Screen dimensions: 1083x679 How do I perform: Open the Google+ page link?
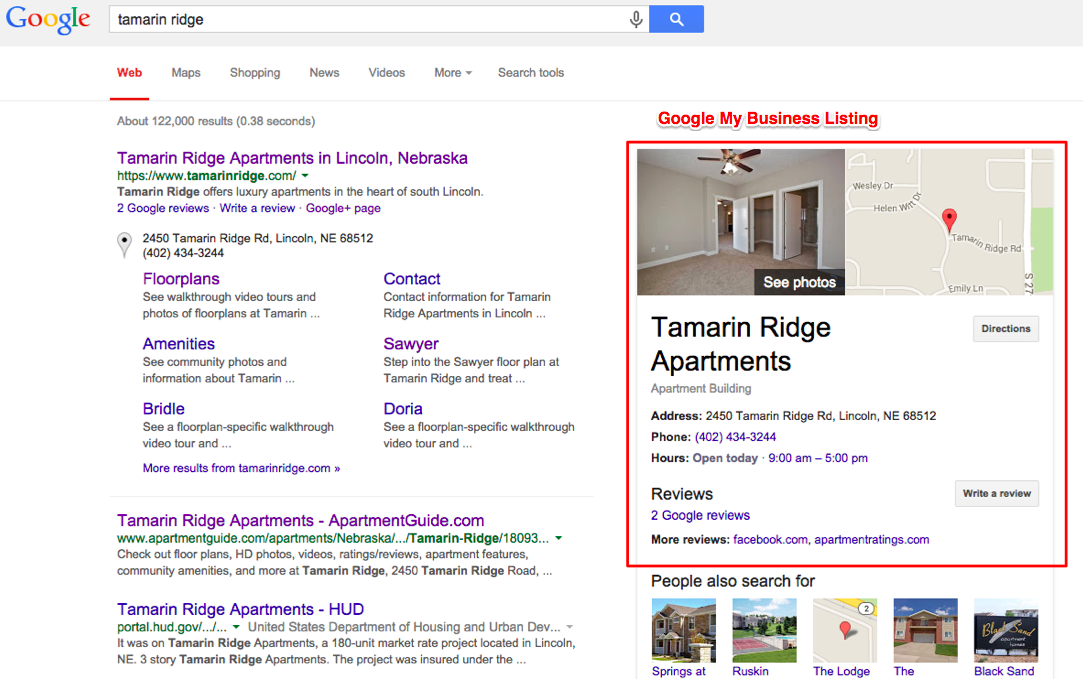click(x=343, y=208)
